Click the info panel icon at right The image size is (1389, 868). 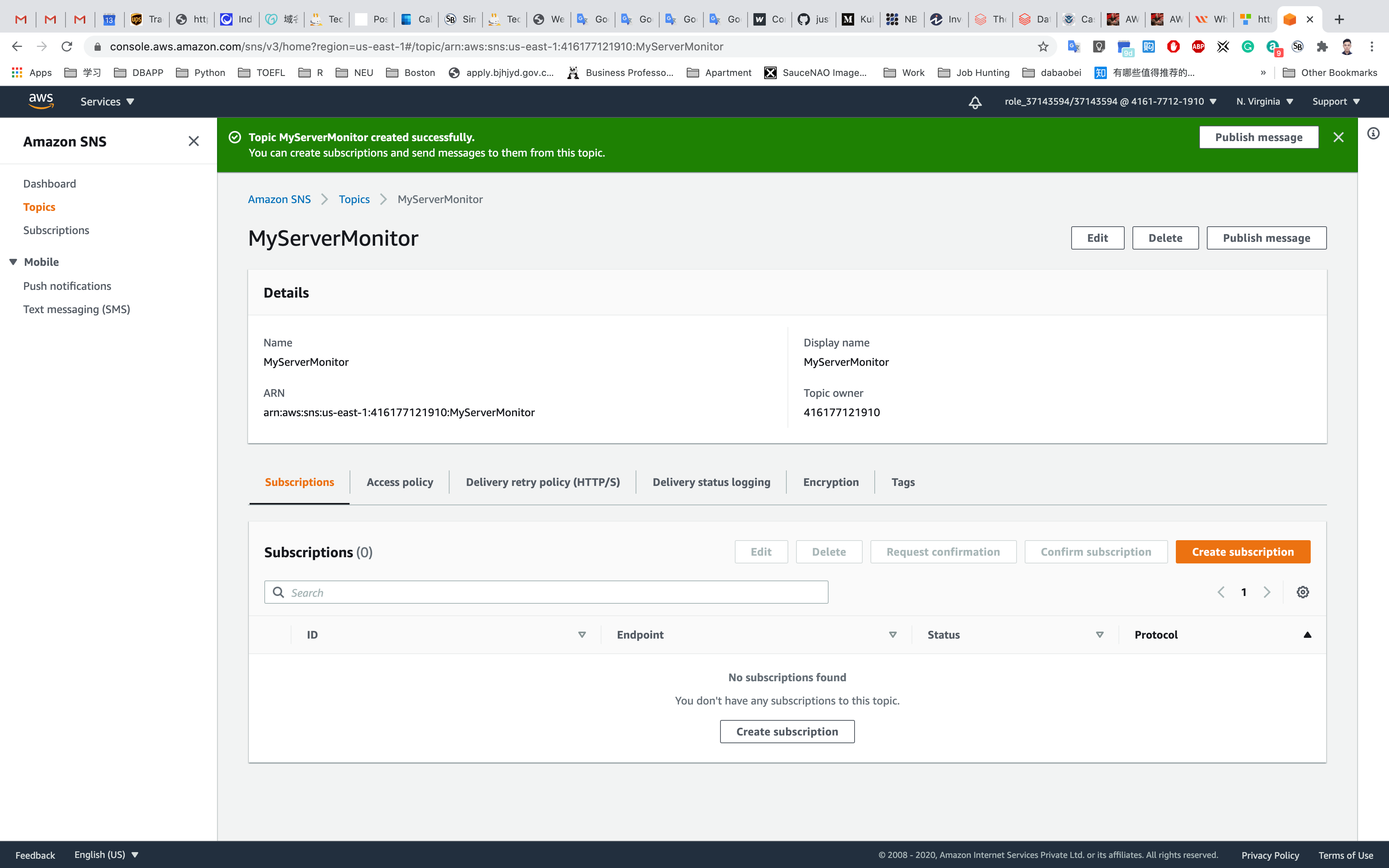click(x=1373, y=134)
